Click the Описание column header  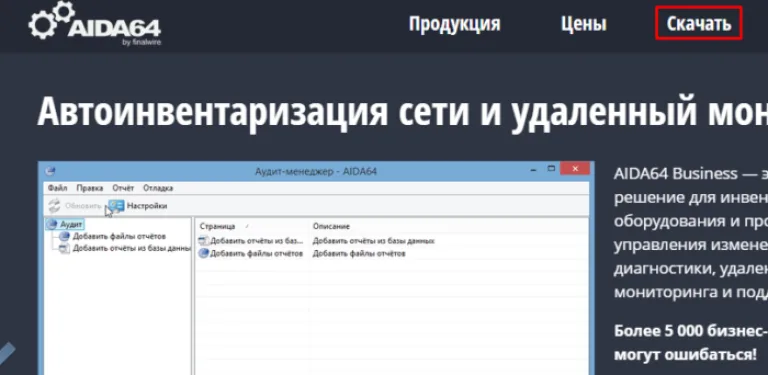click(x=331, y=226)
